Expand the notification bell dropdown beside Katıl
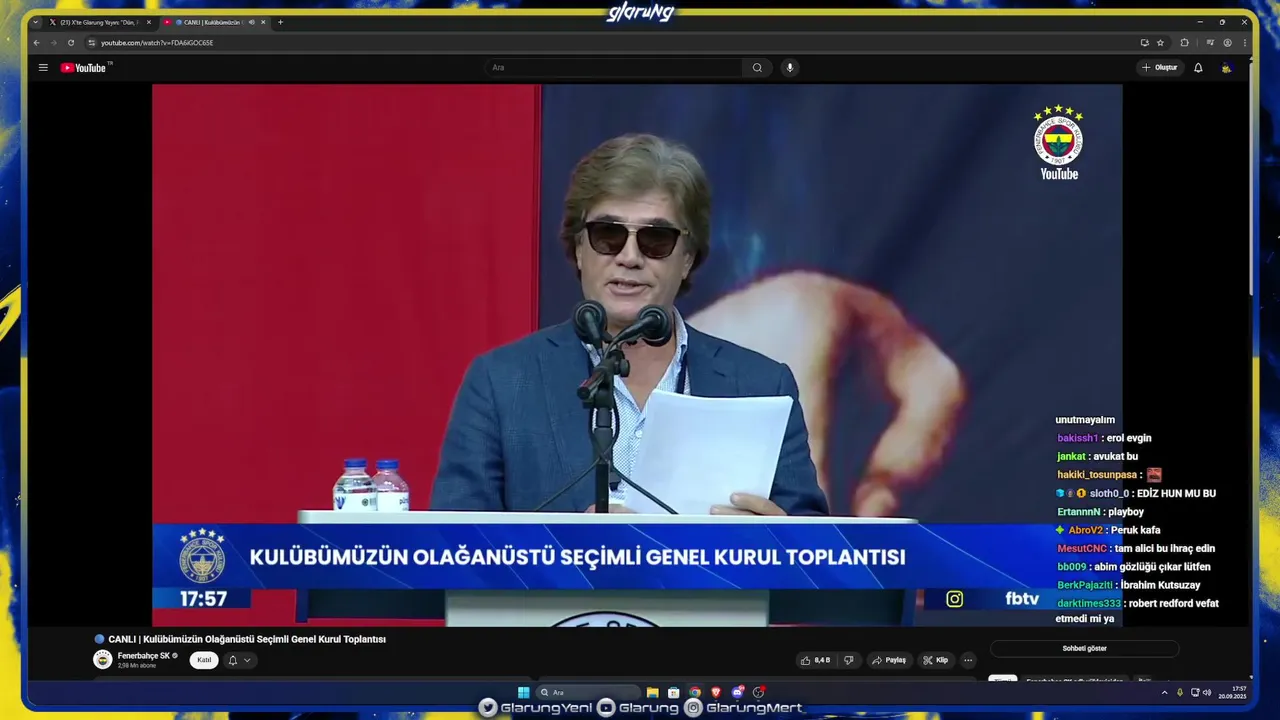The height and width of the screenshot is (720, 1280). click(x=239, y=660)
